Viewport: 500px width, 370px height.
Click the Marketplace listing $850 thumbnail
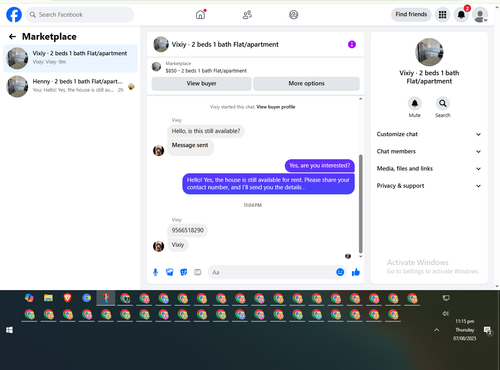[x=156, y=67]
